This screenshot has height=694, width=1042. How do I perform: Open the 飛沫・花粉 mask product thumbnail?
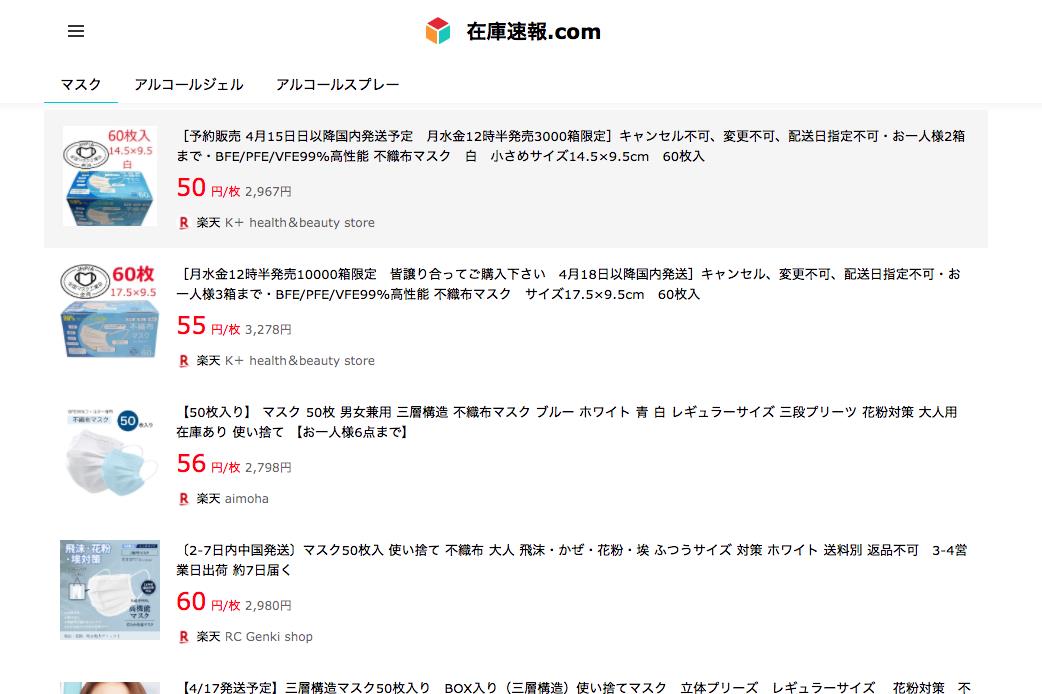(x=110, y=590)
